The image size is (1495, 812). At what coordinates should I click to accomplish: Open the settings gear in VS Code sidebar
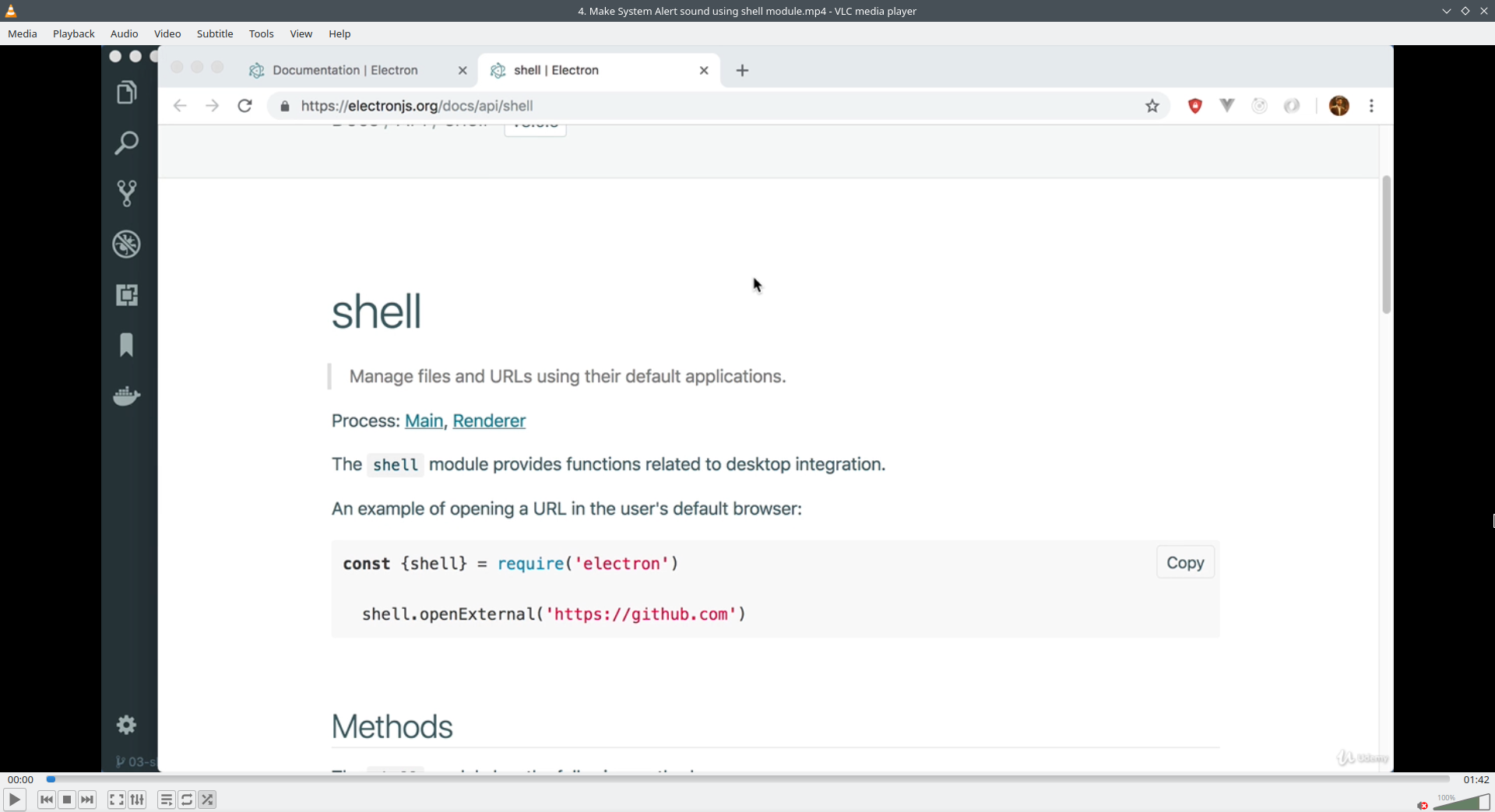pos(127,726)
